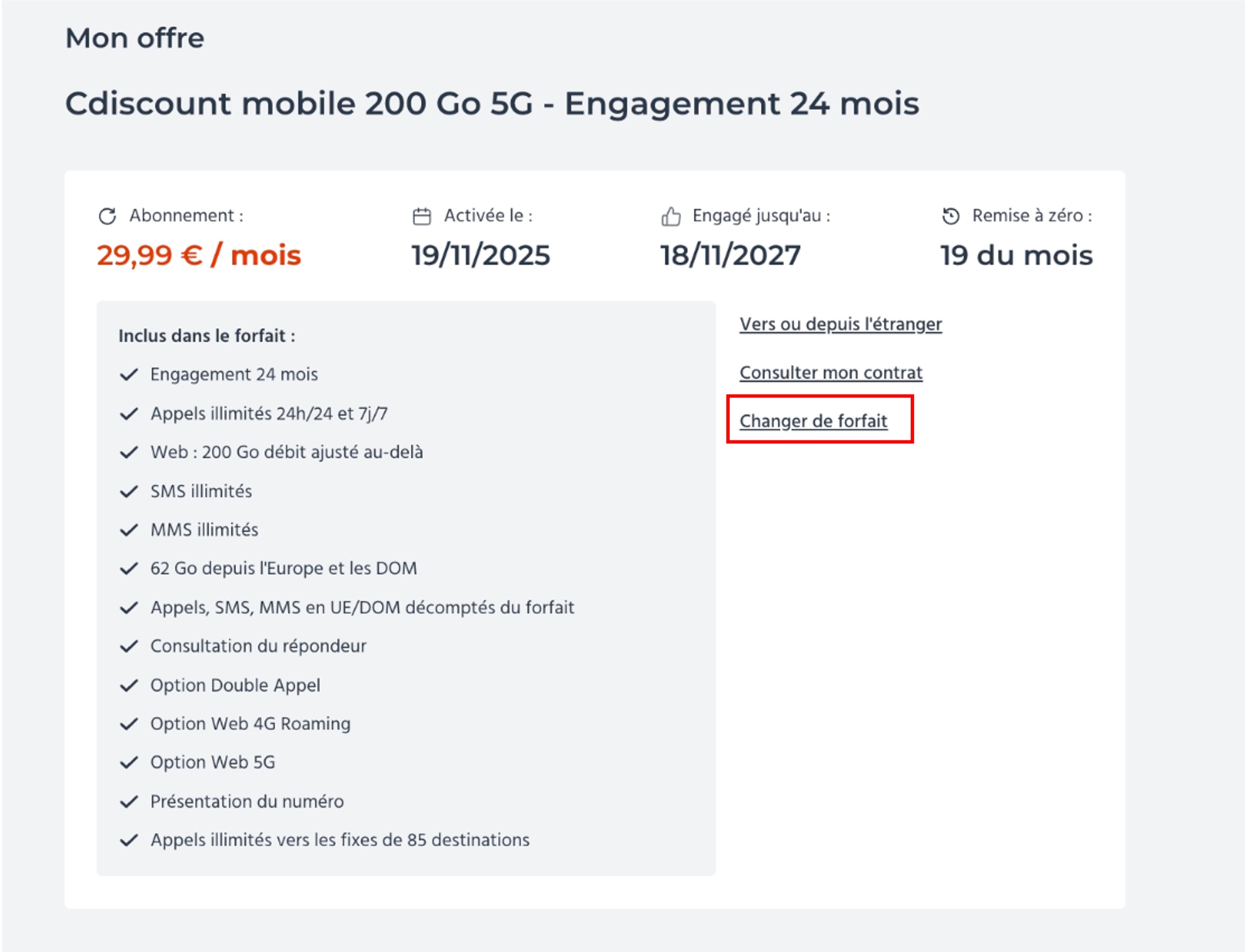The height and width of the screenshot is (952, 1245).
Task: Click the commitment end date 18/11/2027
Action: point(730,255)
